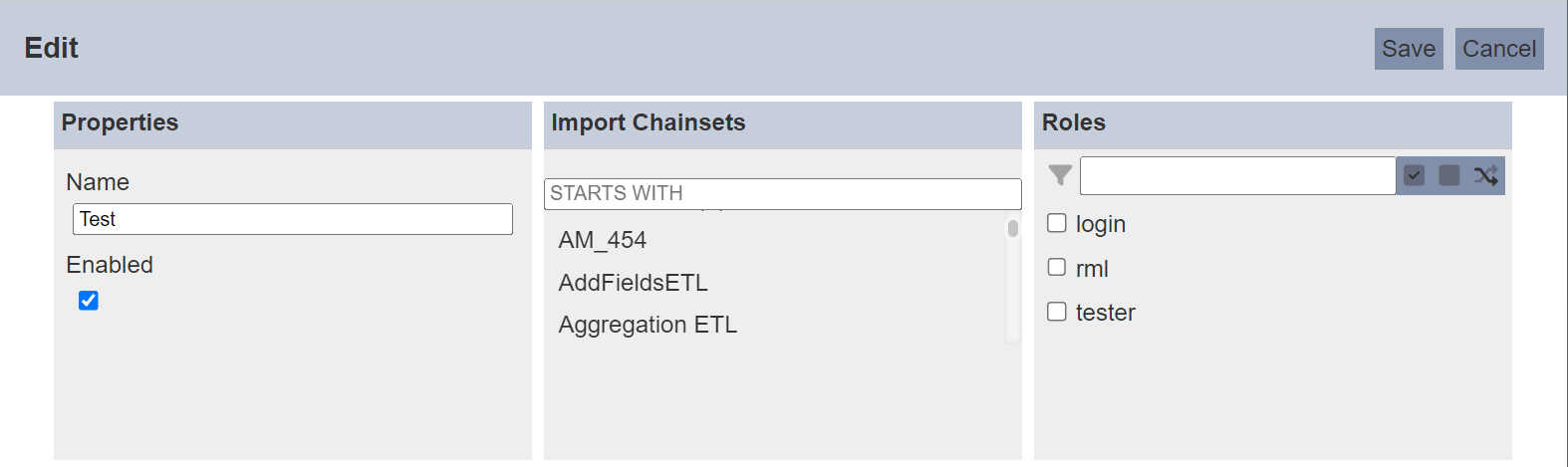Toggle the Enabled checkbox
Viewport: 1568px width, 467px height.
pyautogui.click(x=89, y=301)
